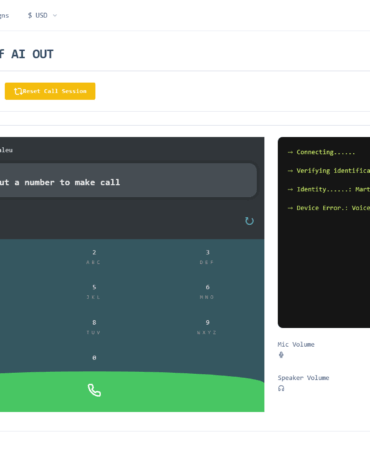Screen dimensions: 370x452
Task: Tap dial pad key 3 DEF
Action: tap(207, 257)
